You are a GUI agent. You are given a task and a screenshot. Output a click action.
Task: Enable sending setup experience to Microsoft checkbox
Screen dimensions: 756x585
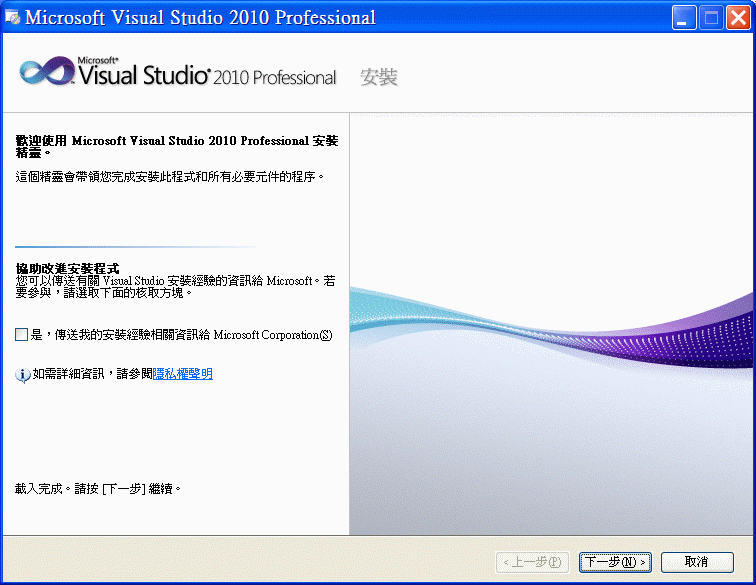tap(22, 335)
